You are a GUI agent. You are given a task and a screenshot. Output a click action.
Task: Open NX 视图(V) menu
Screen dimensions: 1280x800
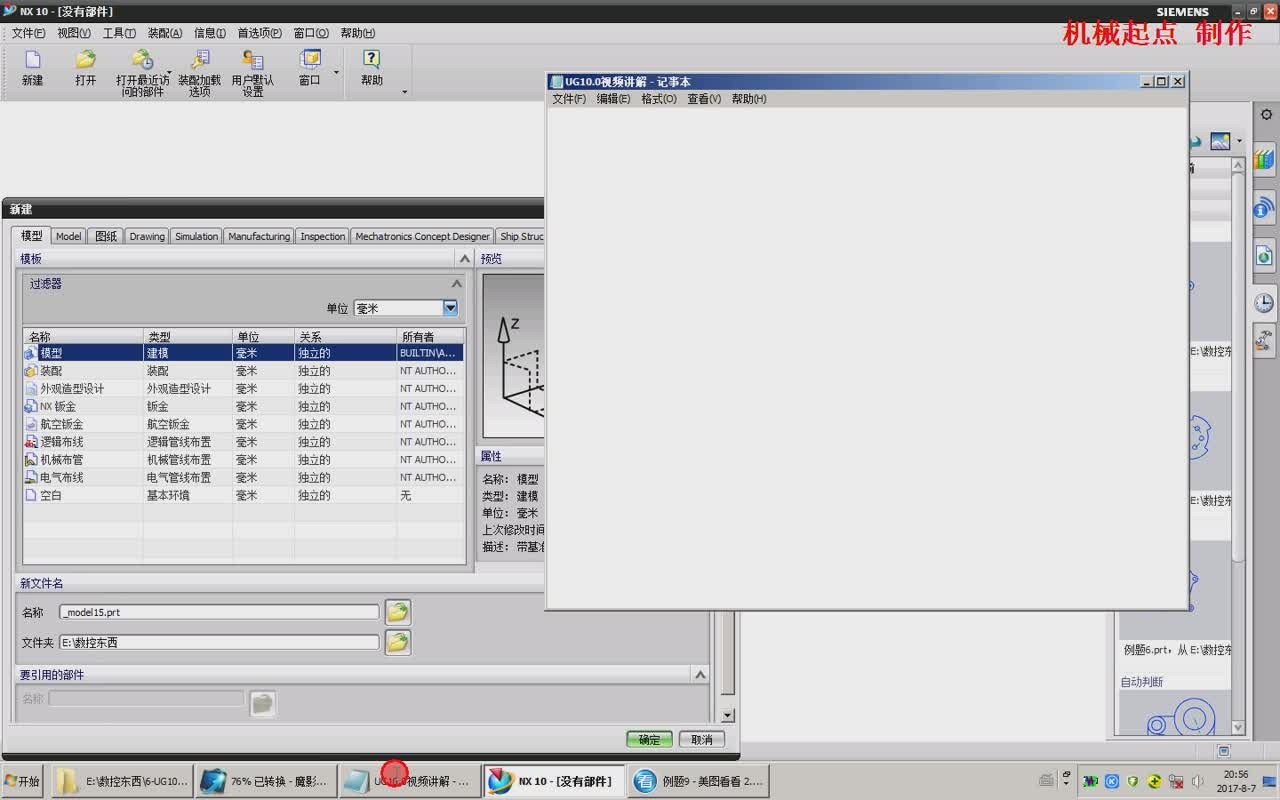(x=74, y=33)
